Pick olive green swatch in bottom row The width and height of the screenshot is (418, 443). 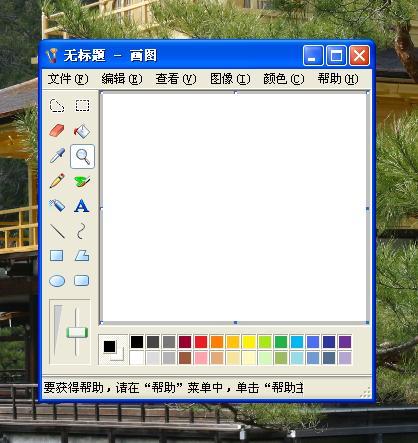tap(281, 358)
